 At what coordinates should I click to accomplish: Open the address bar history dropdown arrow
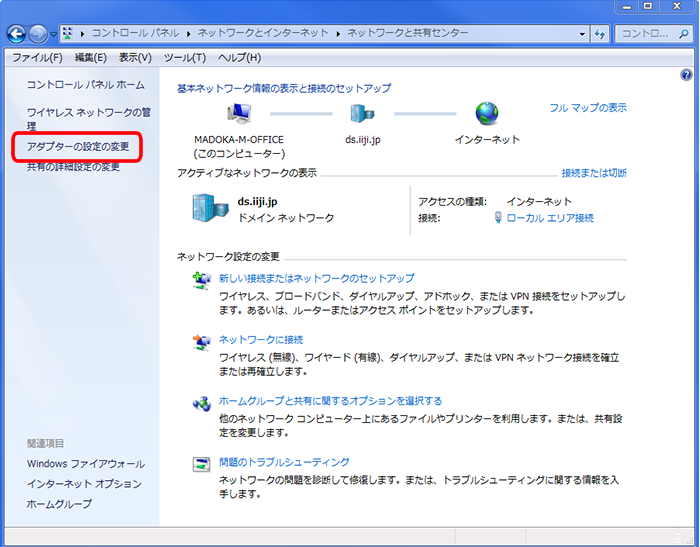[581, 34]
